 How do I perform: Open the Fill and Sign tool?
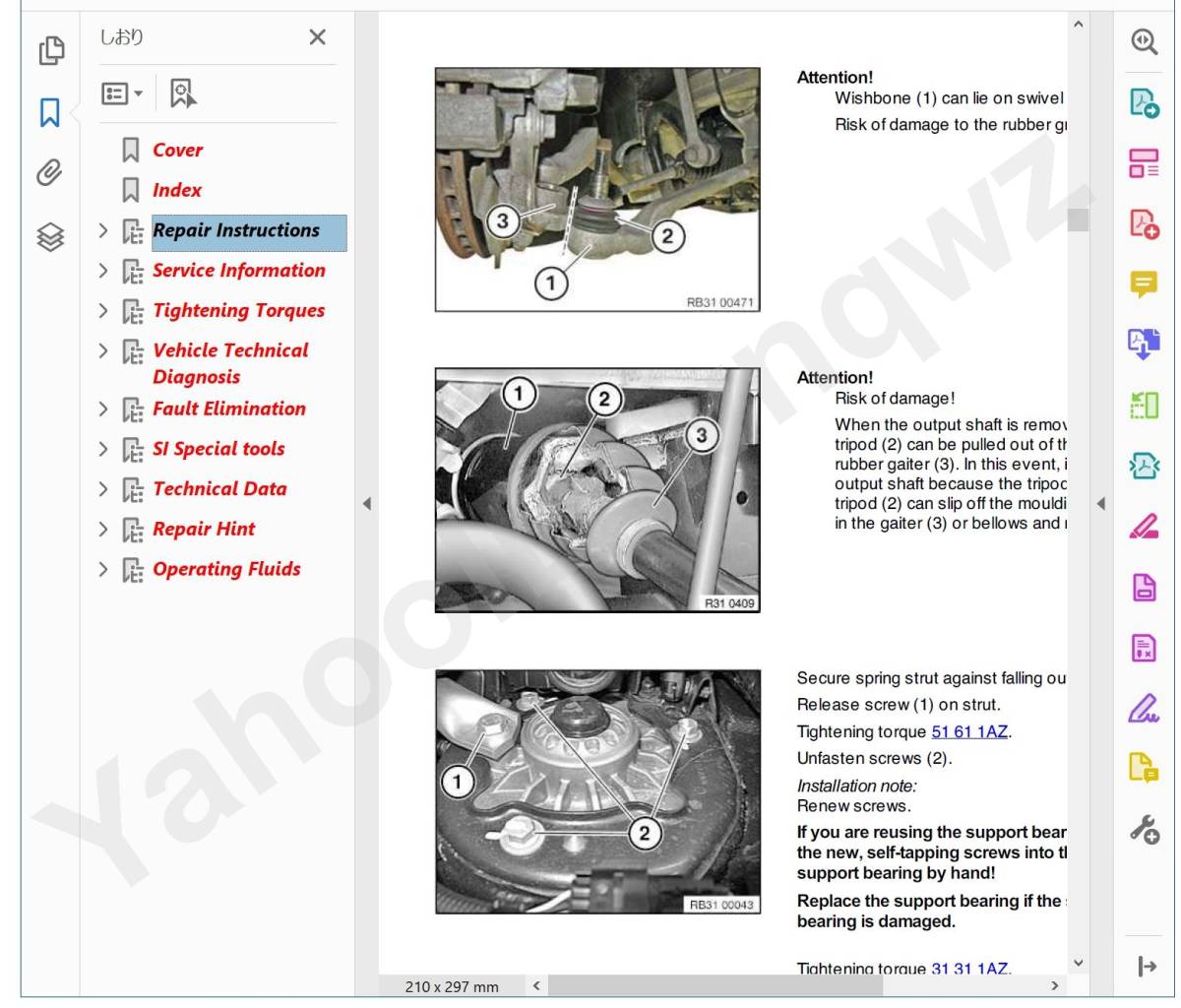[1144, 708]
